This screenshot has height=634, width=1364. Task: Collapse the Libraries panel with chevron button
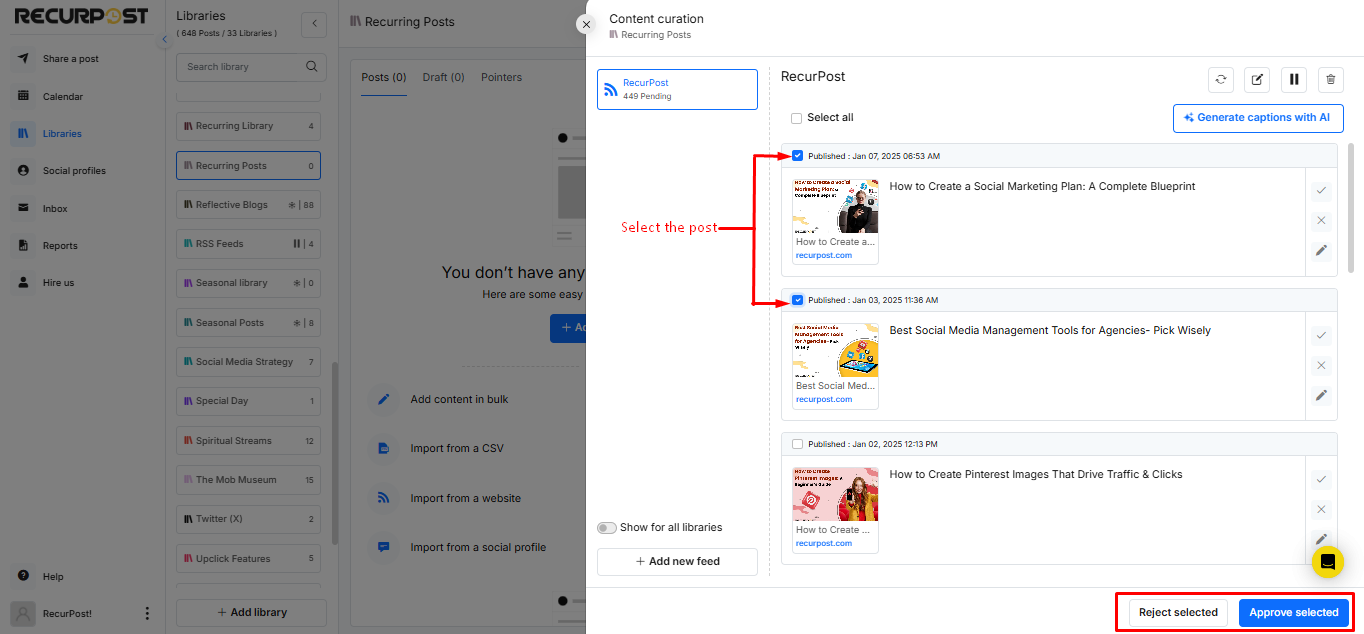click(x=314, y=24)
